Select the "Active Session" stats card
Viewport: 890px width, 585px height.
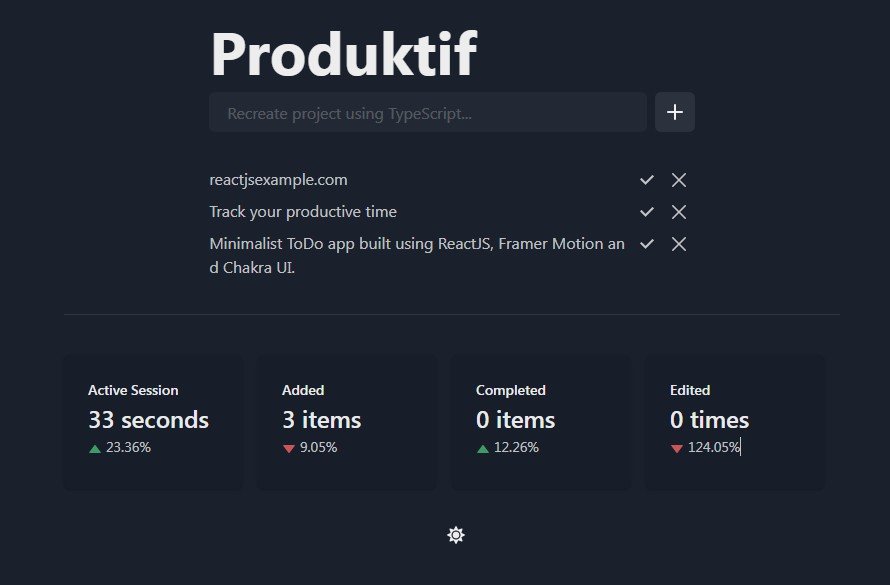pyautogui.click(x=152, y=422)
